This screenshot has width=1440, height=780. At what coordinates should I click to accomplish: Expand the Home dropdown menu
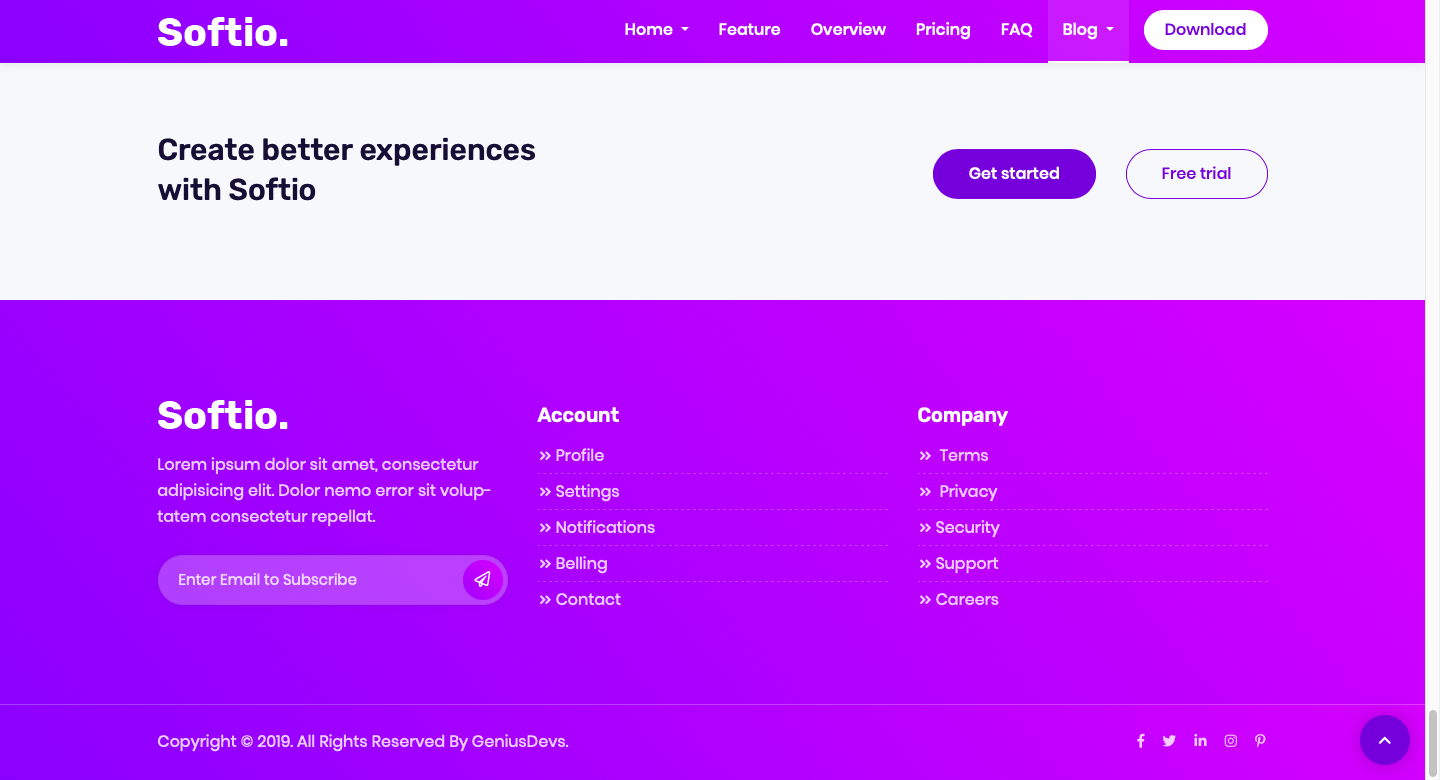click(x=656, y=30)
